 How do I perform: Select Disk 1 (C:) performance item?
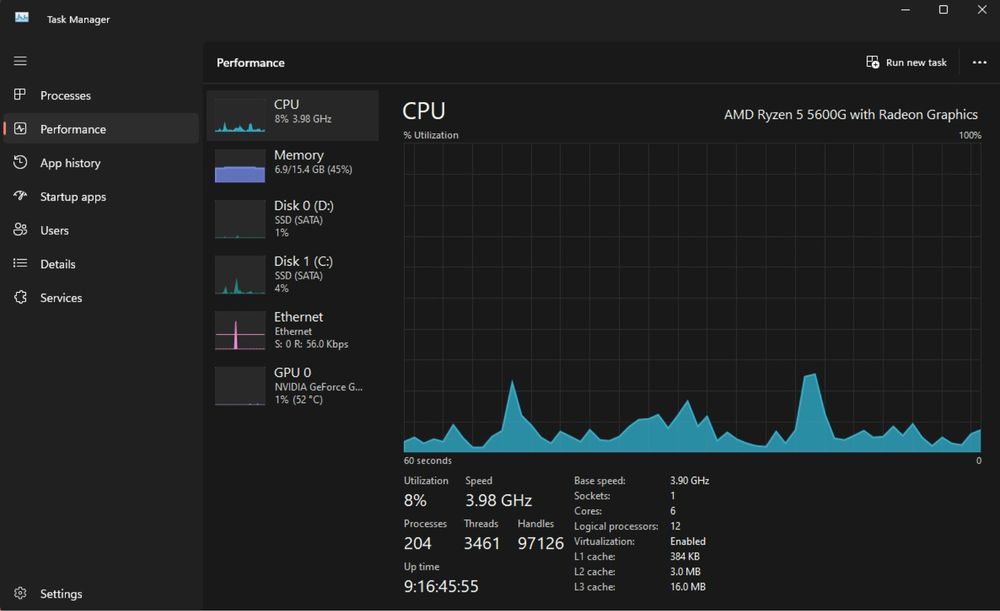(293, 274)
